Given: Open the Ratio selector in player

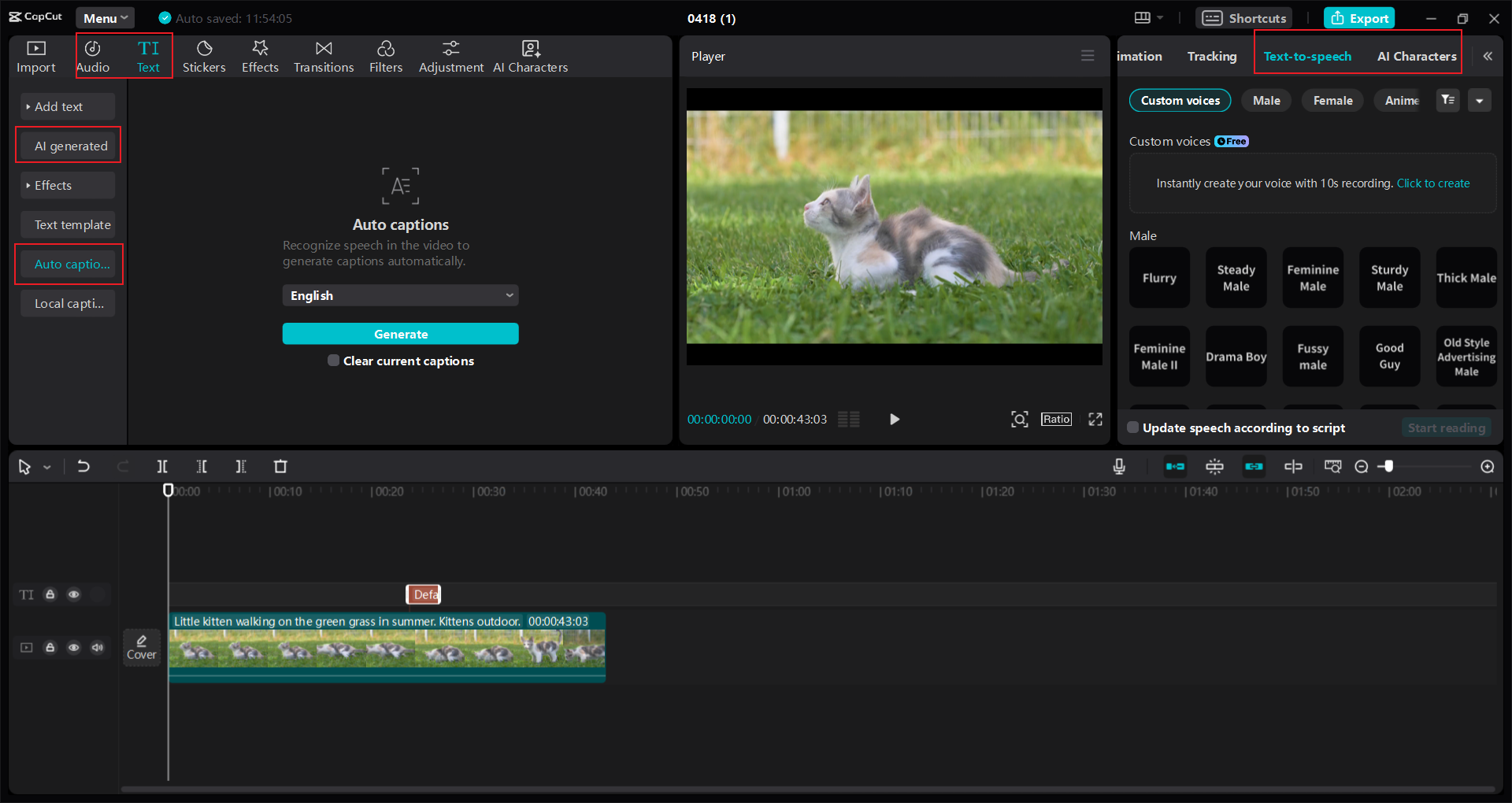Looking at the screenshot, I should (1056, 419).
